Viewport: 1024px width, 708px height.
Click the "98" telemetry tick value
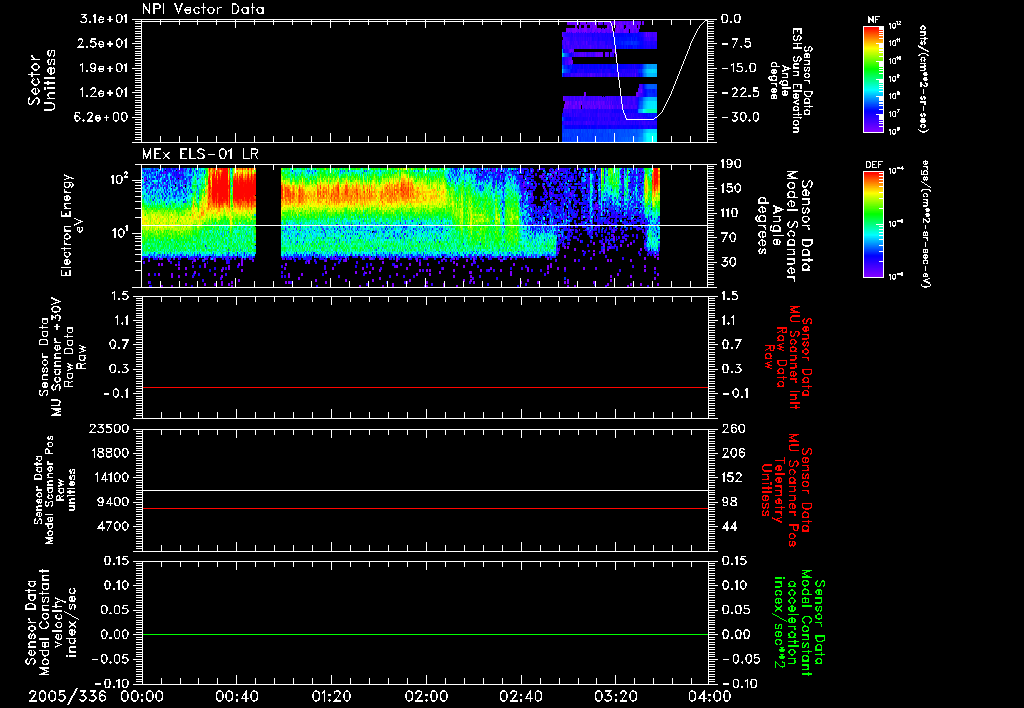(x=729, y=502)
